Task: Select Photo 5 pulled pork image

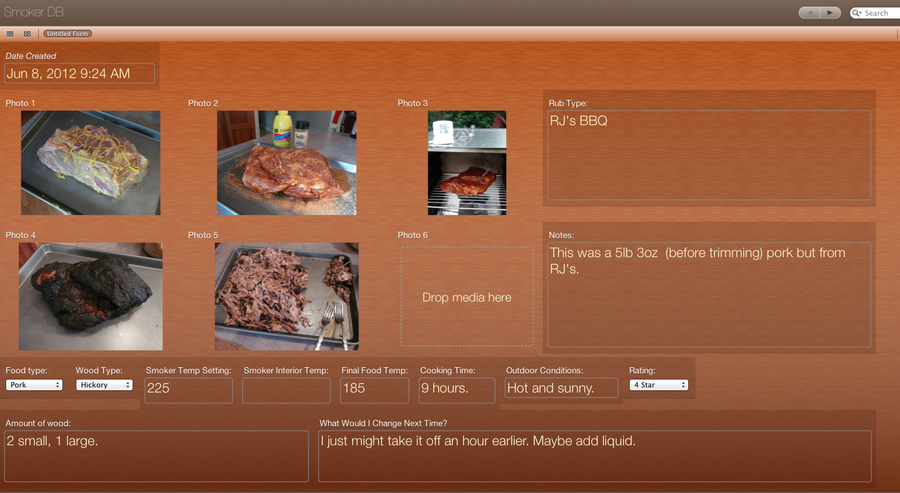Action: pos(286,296)
